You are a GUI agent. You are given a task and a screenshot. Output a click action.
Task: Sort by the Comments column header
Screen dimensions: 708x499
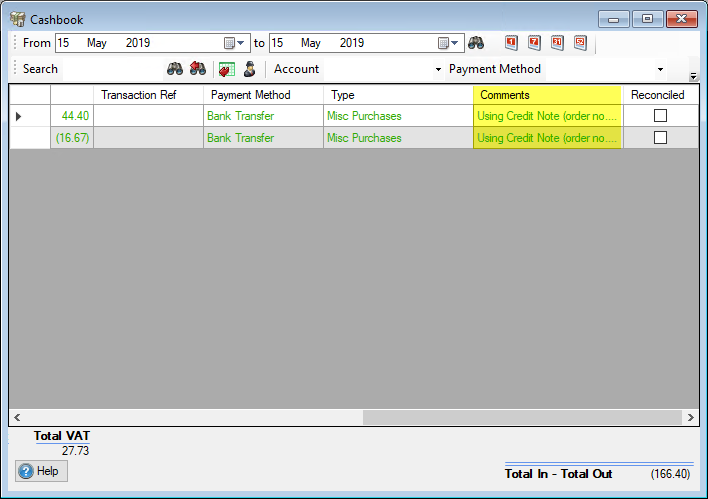[547, 95]
